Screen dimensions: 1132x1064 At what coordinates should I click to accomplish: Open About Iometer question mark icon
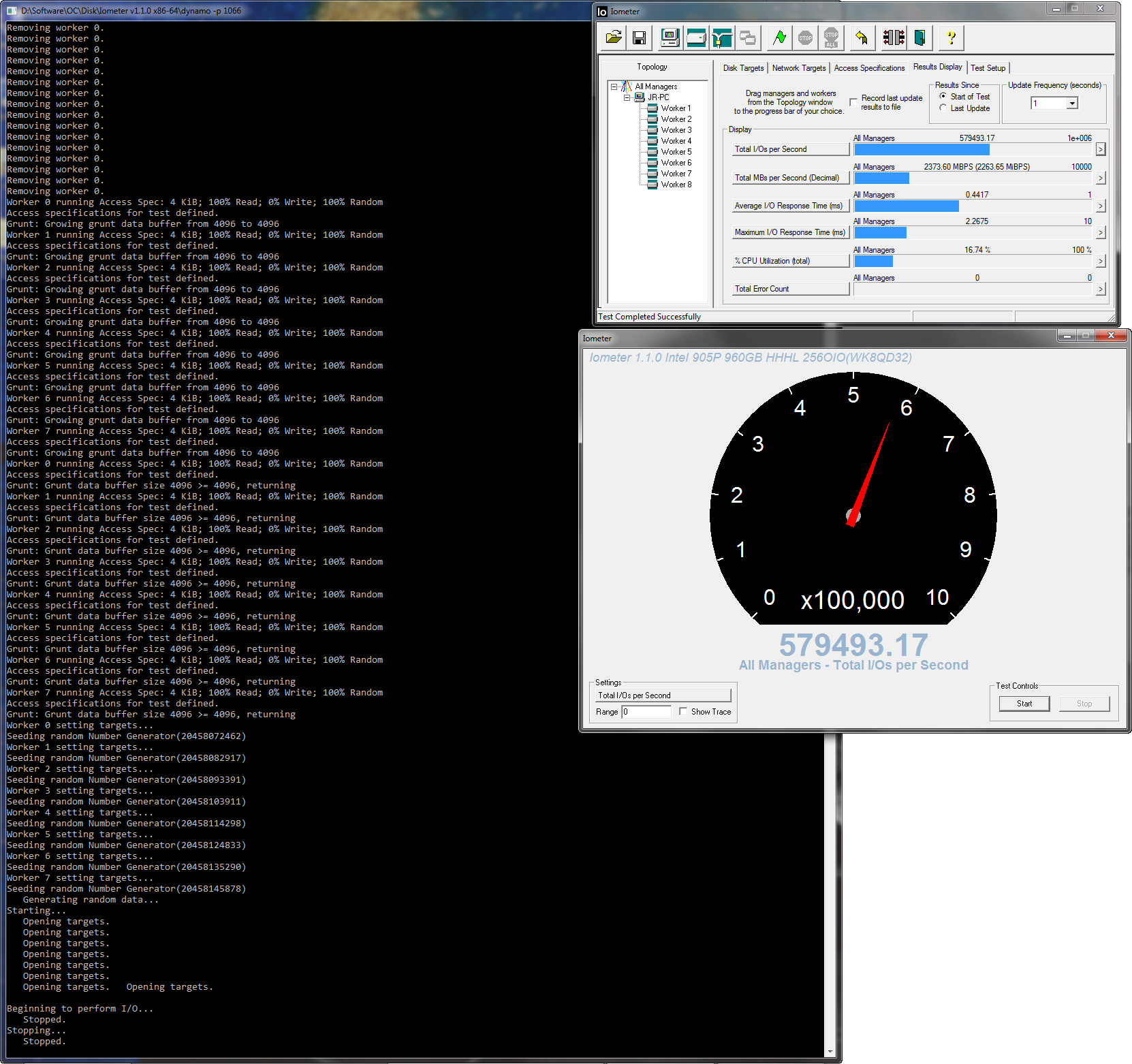(x=951, y=37)
